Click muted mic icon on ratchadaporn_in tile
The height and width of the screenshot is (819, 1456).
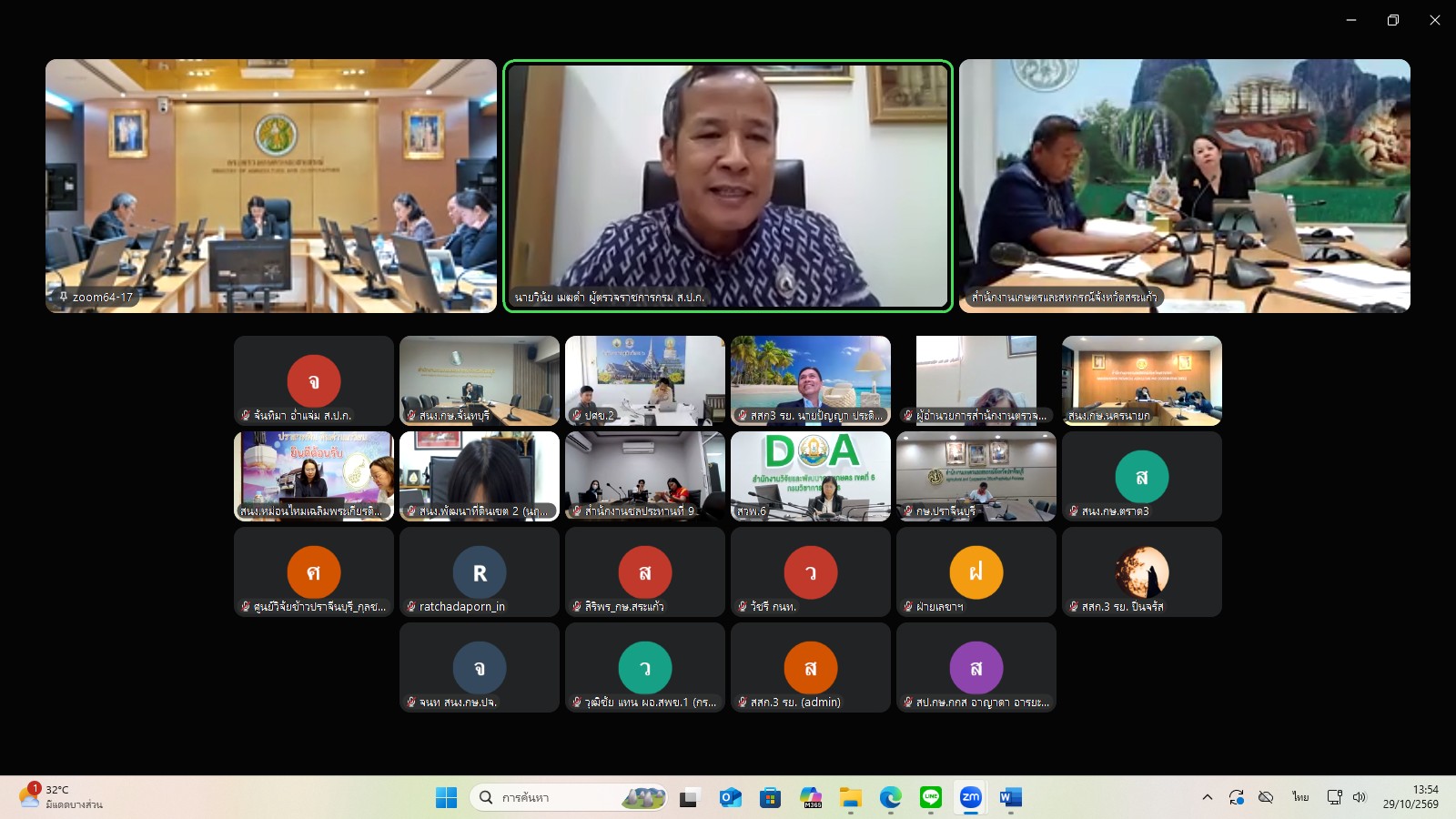[411, 606]
